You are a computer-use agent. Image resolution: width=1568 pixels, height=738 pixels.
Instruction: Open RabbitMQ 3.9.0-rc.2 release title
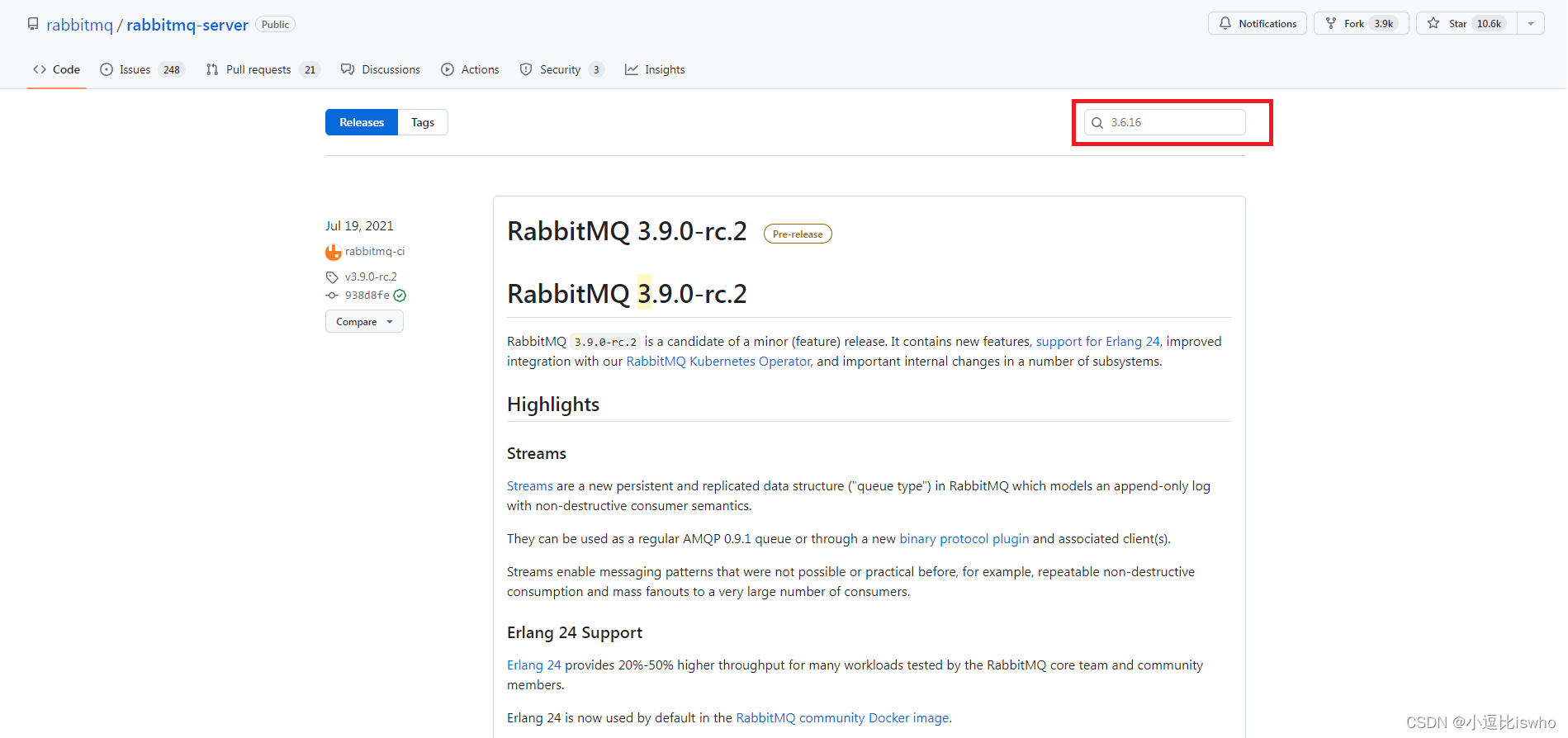[627, 231]
